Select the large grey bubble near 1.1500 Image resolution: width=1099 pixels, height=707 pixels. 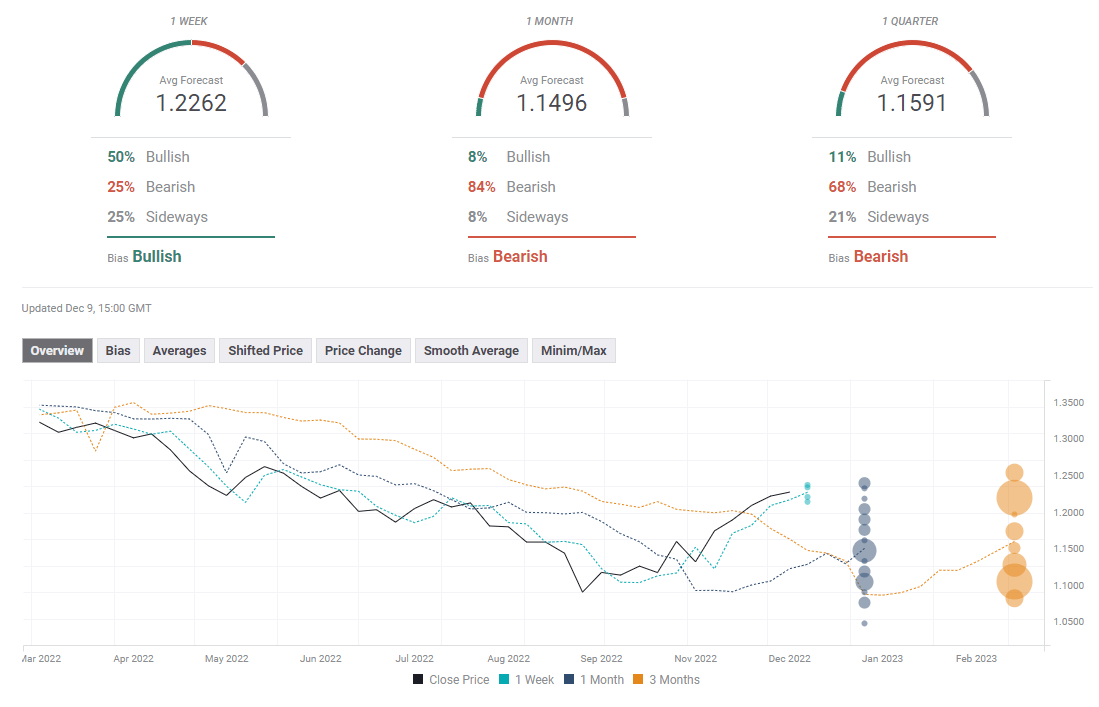(864, 550)
